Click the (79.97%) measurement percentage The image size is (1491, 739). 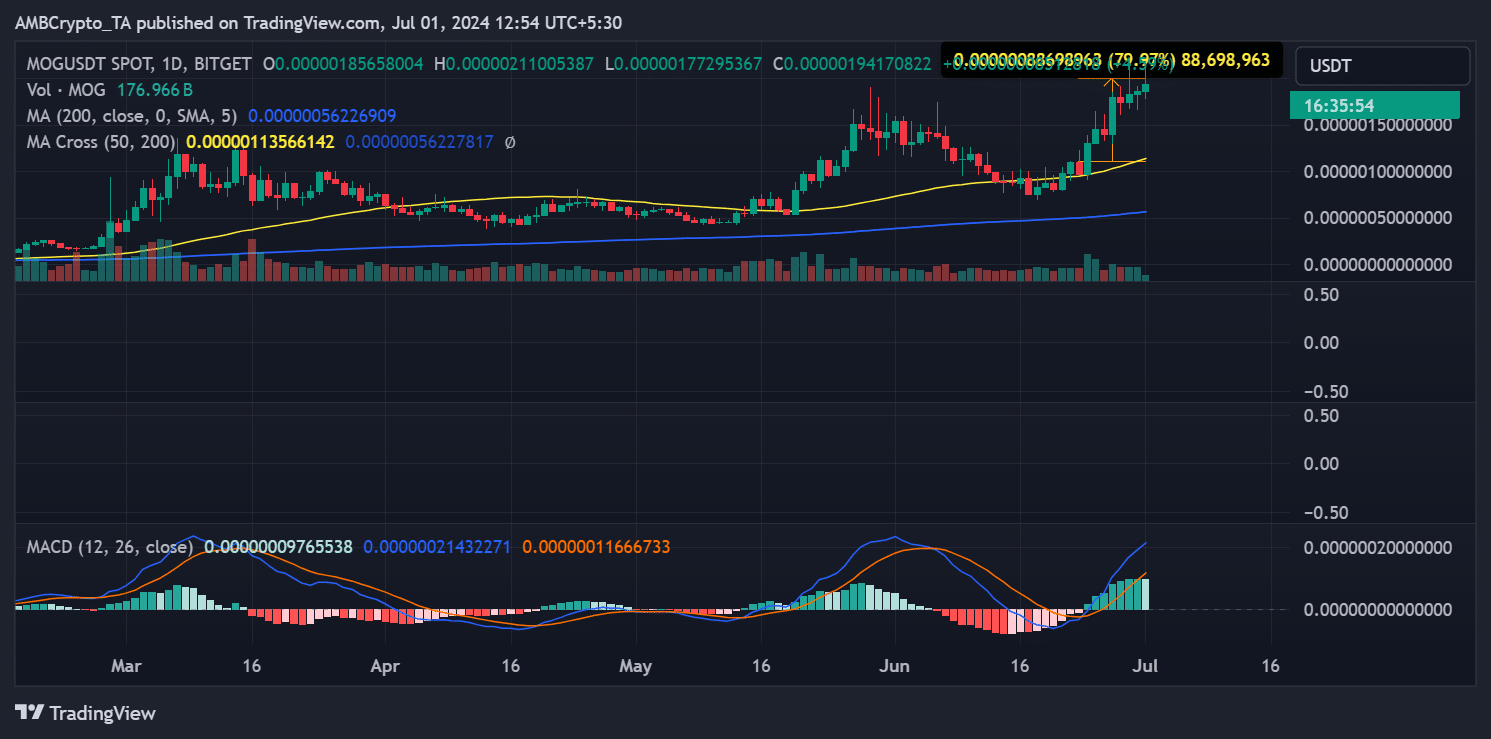click(1141, 60)
